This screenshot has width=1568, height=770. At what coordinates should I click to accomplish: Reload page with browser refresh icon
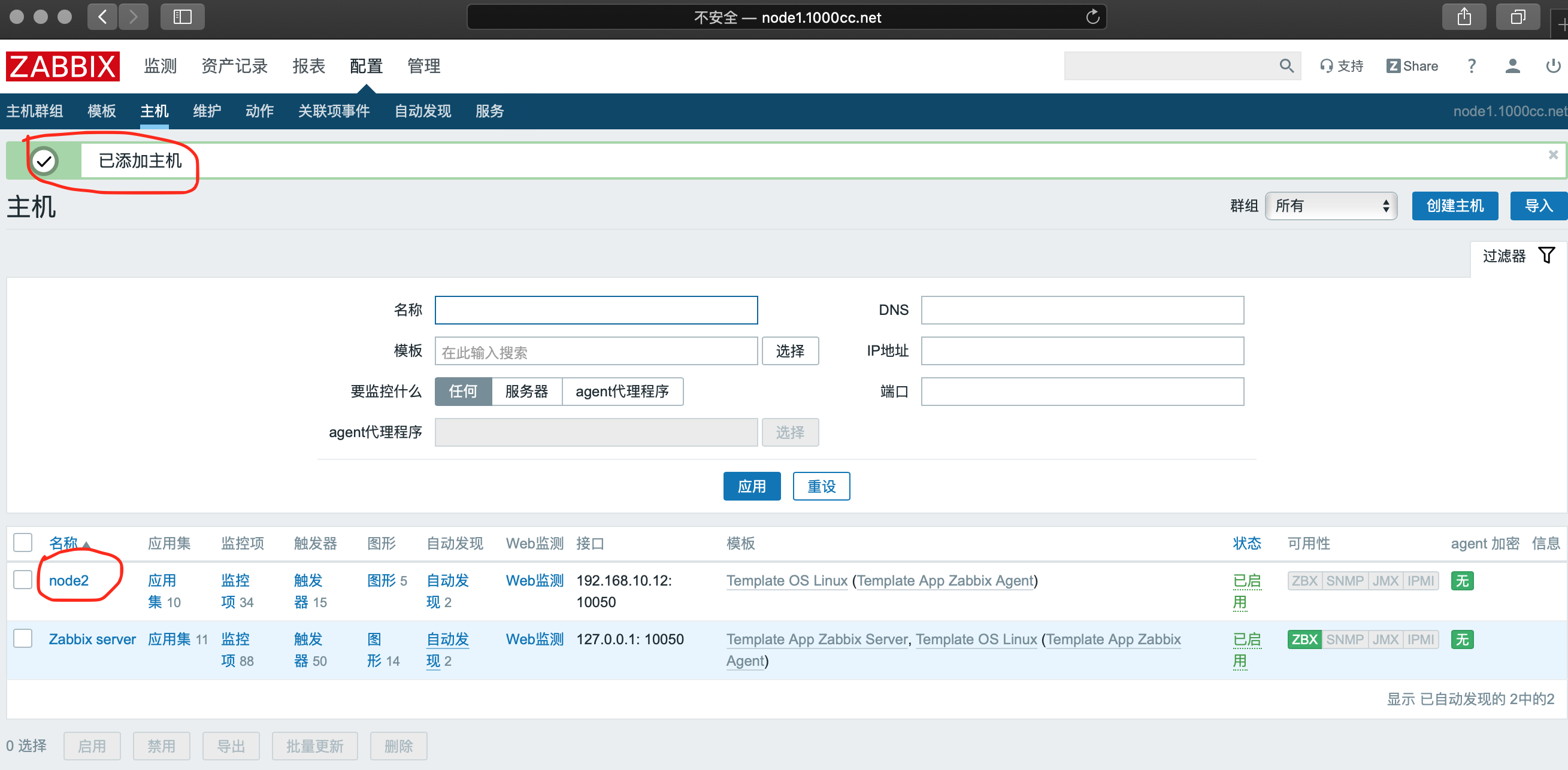(1092, 17)
